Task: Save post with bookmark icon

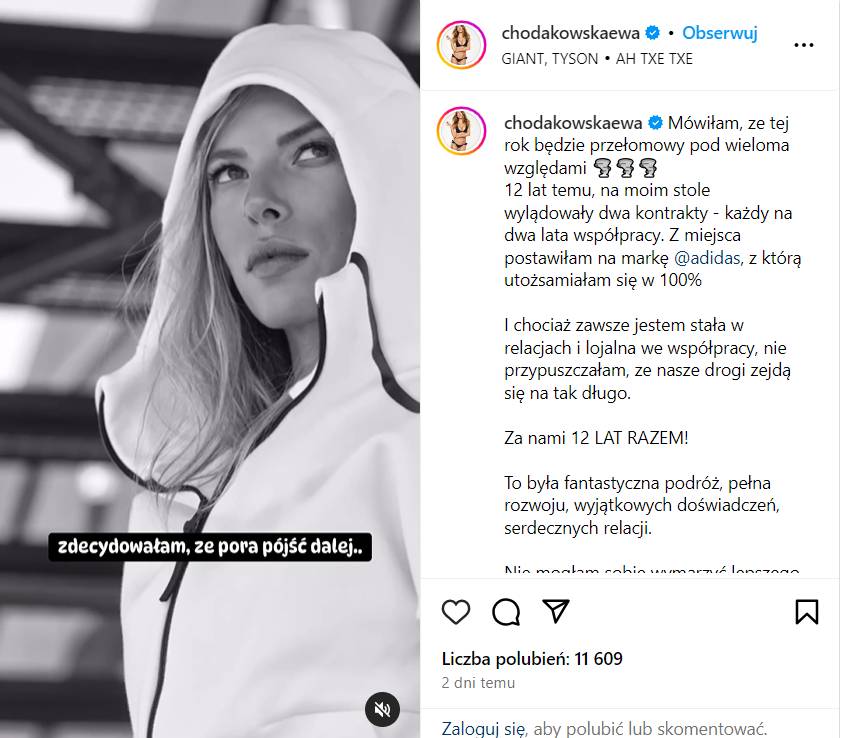Action: [807, 612]
